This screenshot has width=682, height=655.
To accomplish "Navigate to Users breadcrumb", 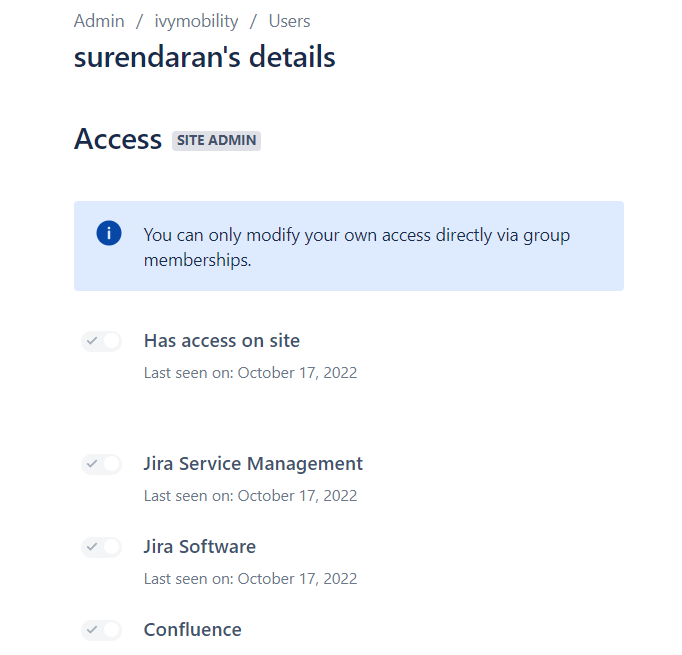I will point(289,21).
